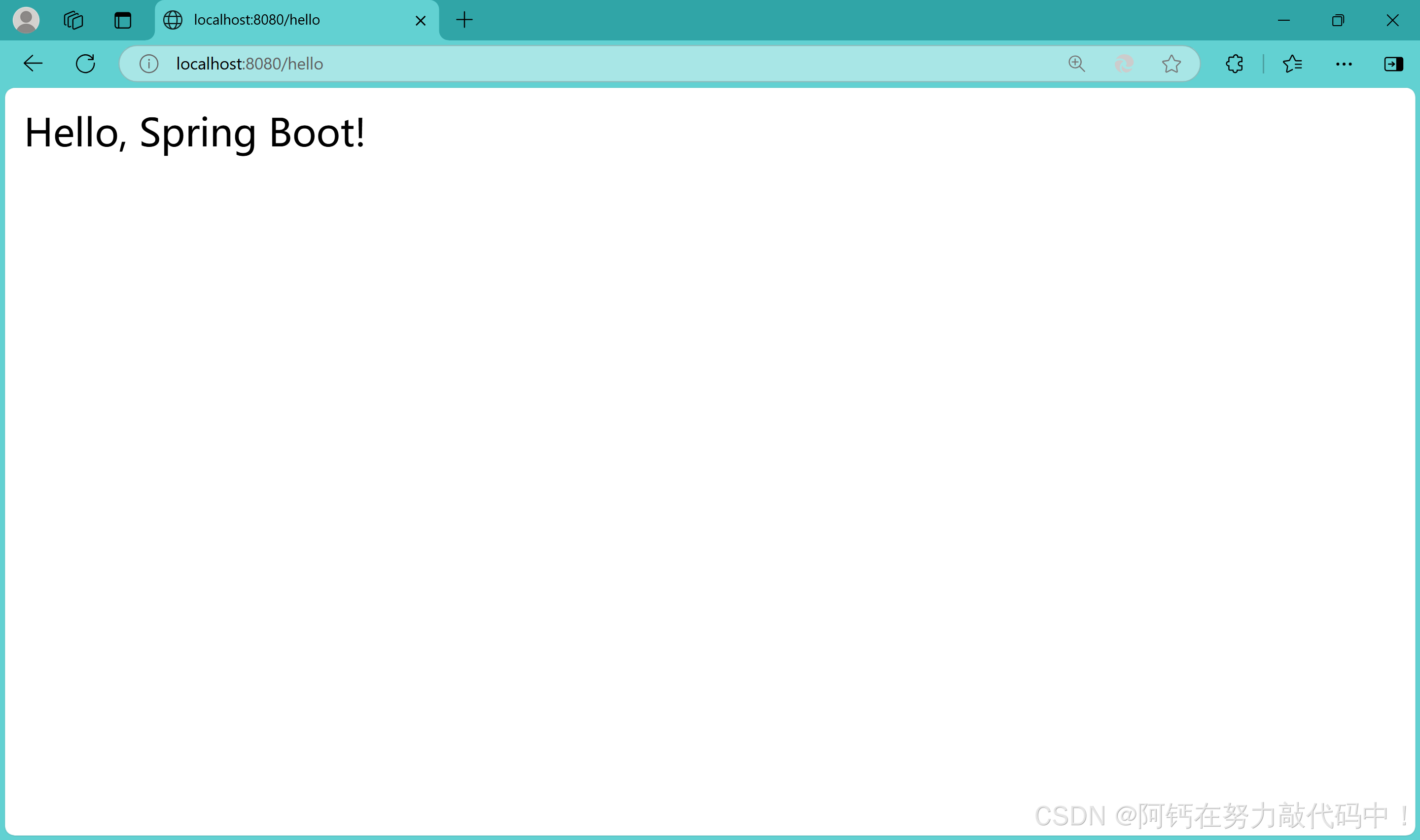Open the Workspaces icon

tap(73, 20)
